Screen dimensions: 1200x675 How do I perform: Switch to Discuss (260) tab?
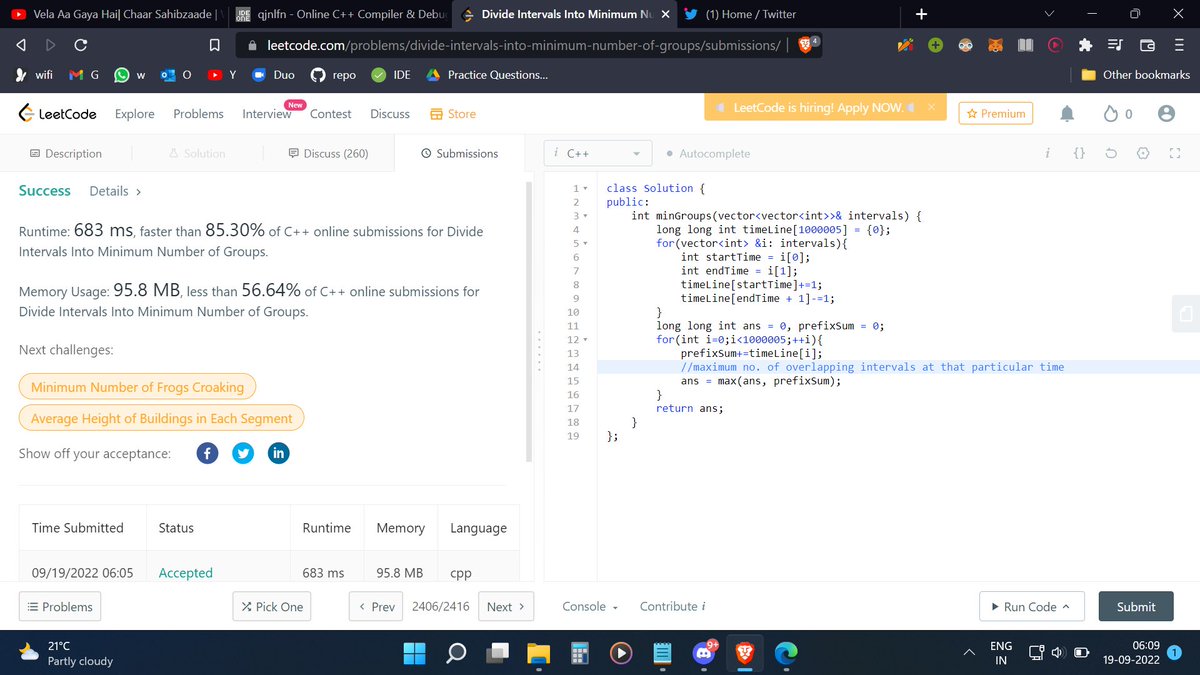pyautogui.click(x=328, y=154)
